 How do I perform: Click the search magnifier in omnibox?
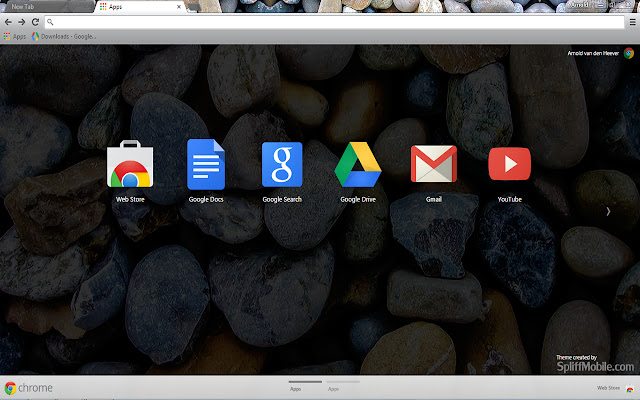50,22
